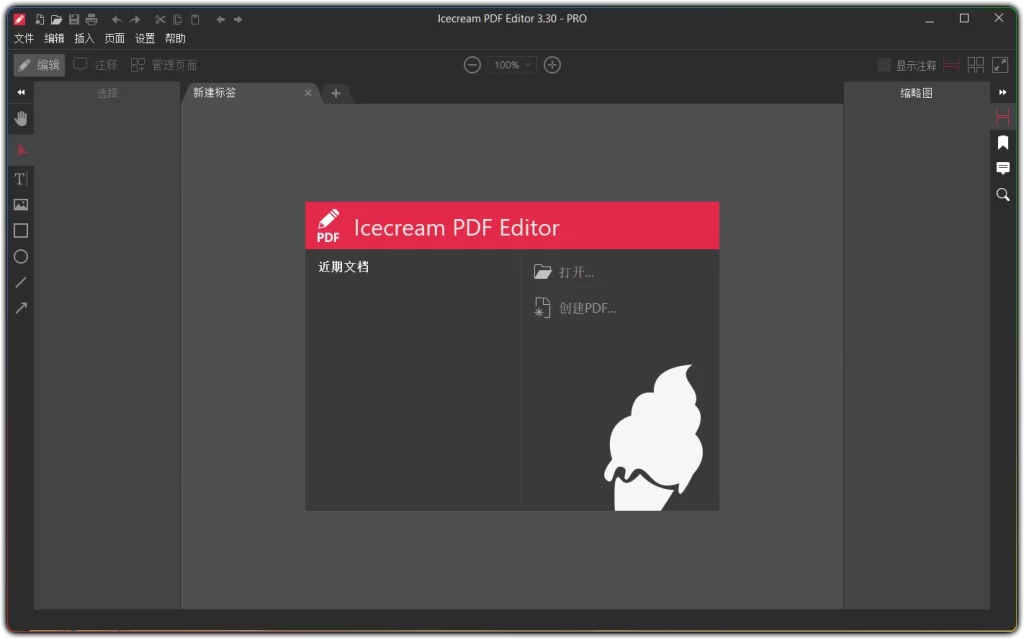Select the Arrow annotation tool
This screenshot has height=639, width=1024.
(20, 308)
